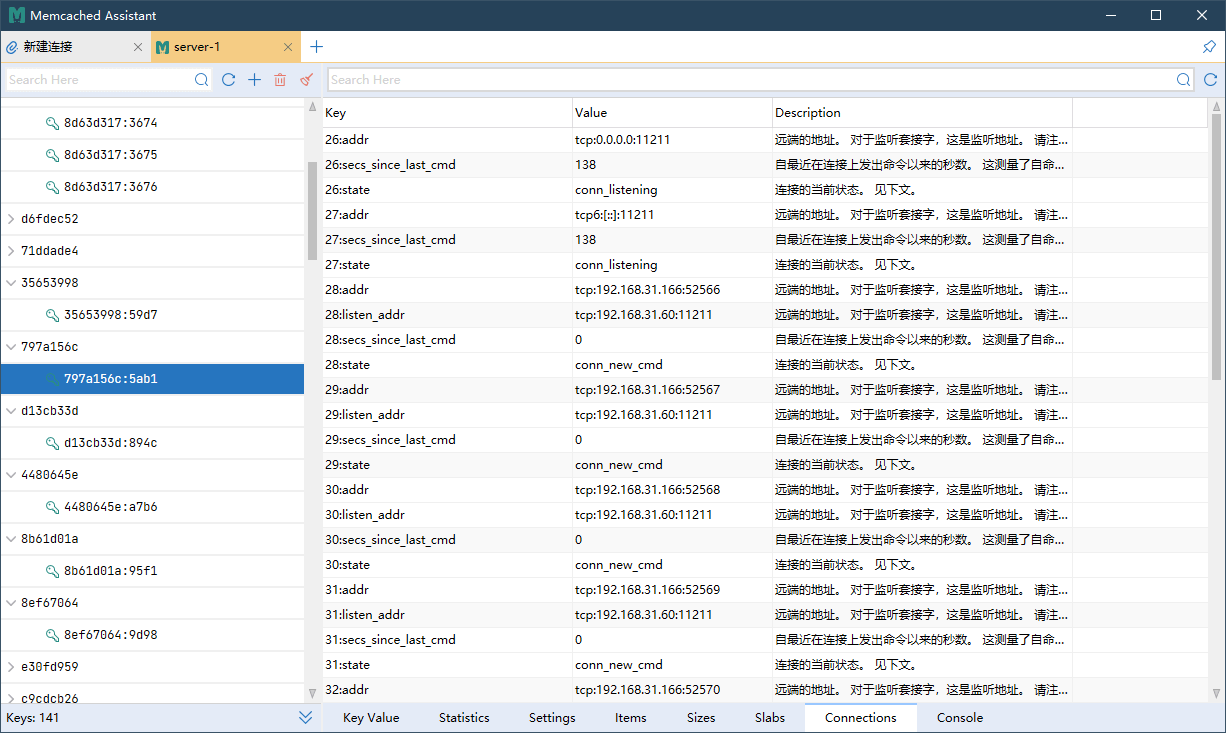Open the Statistics tab
The width and height of the screenshot is (1226, 733).
pos(464,718)
